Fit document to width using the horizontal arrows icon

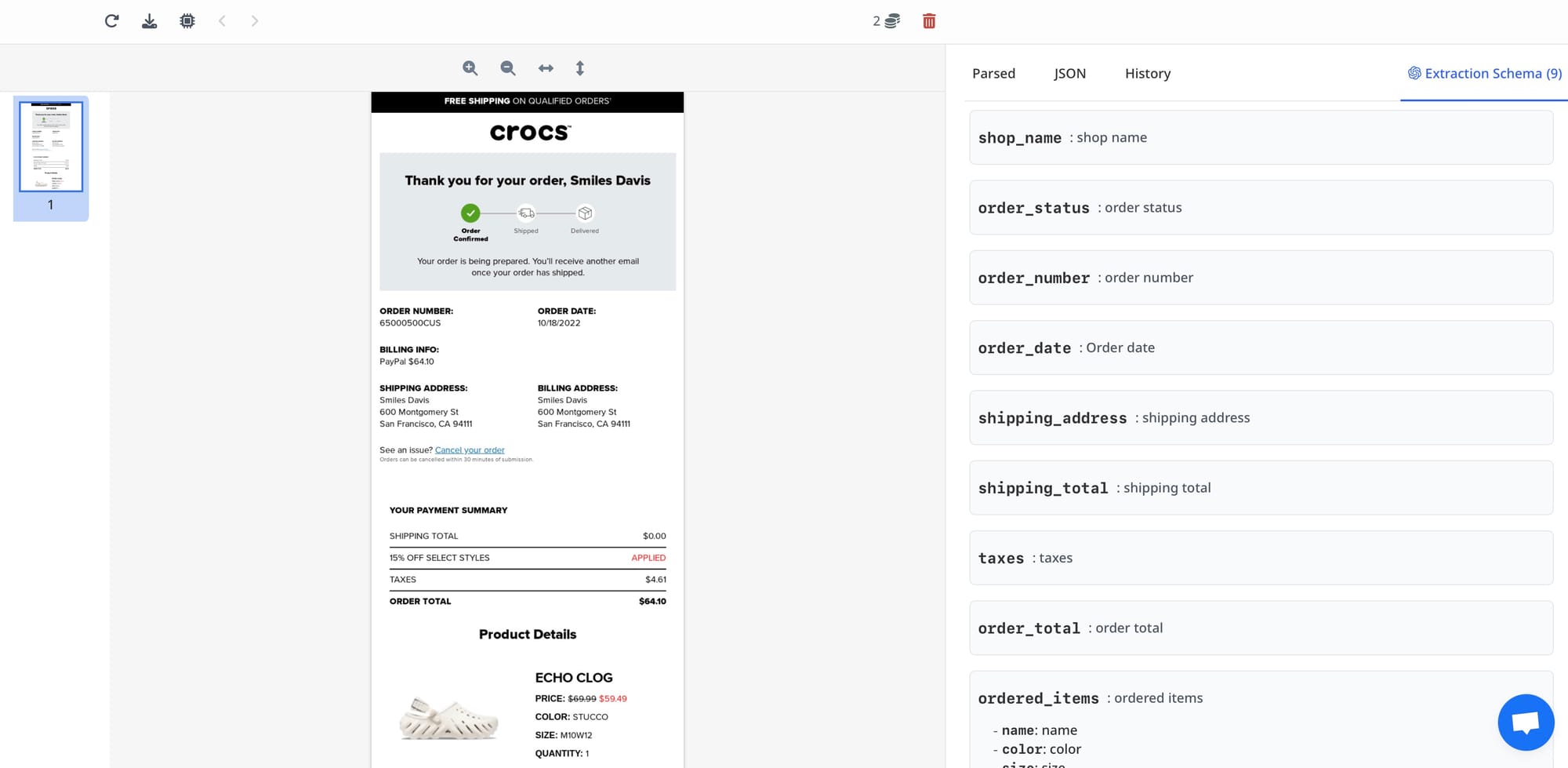point(546,68)
